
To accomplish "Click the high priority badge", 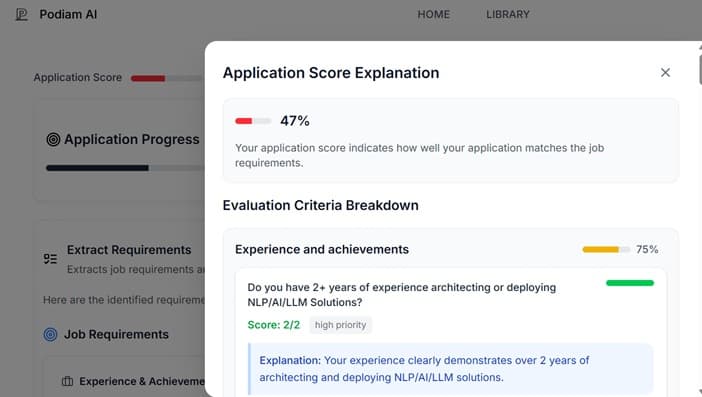I will (x=340, y=325).
